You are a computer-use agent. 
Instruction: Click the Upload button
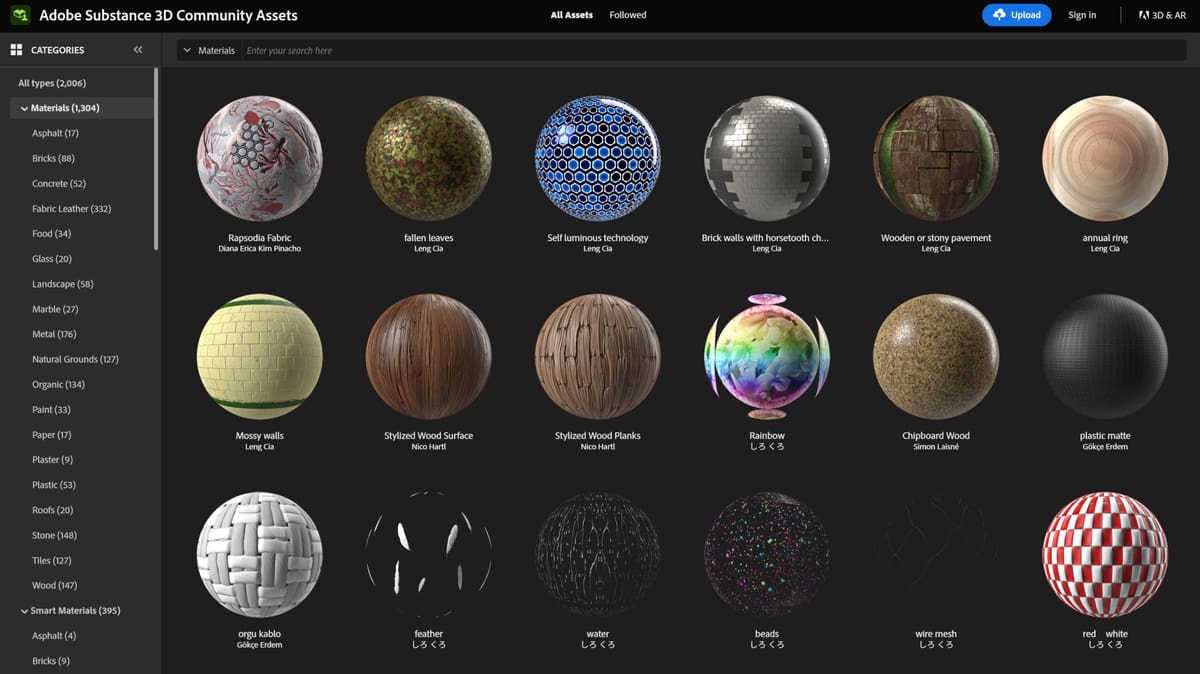1016,15
